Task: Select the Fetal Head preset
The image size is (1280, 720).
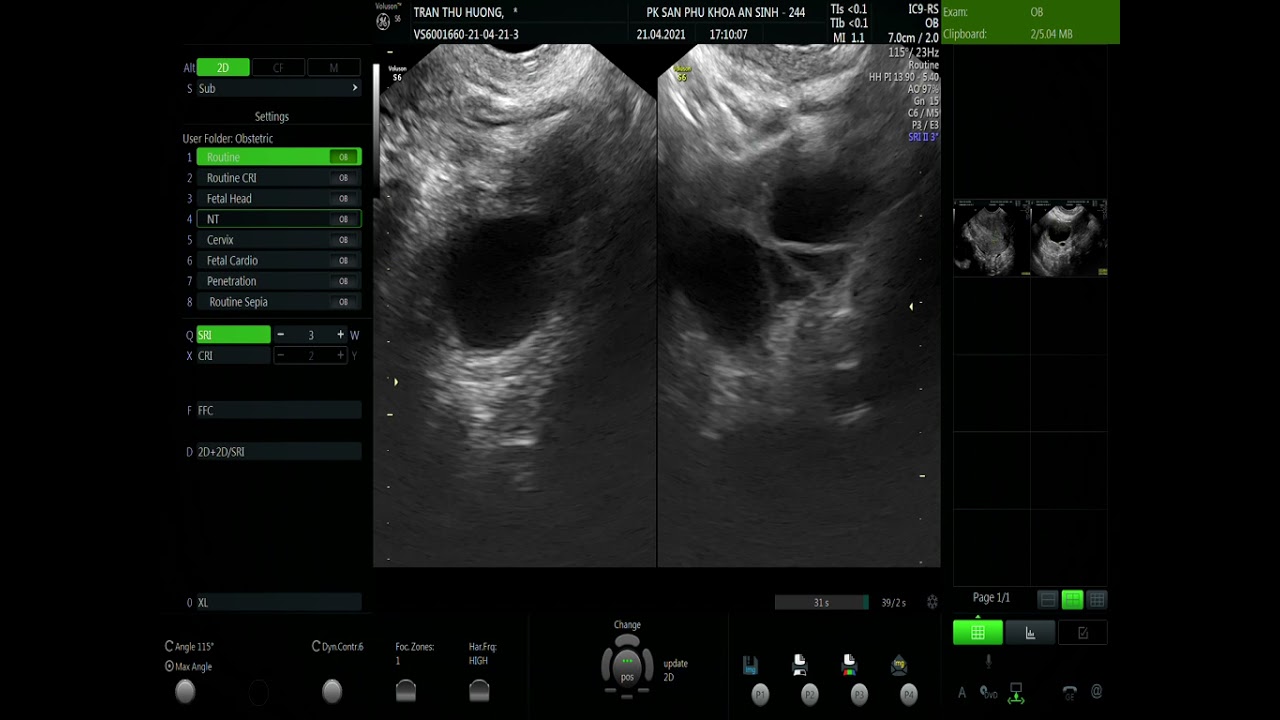Action: click(x=279, y=198)
